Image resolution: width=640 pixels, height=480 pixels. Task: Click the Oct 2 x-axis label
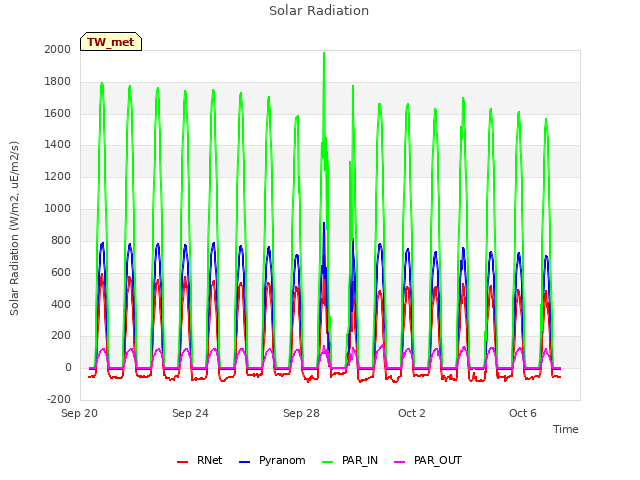point(412,413)
